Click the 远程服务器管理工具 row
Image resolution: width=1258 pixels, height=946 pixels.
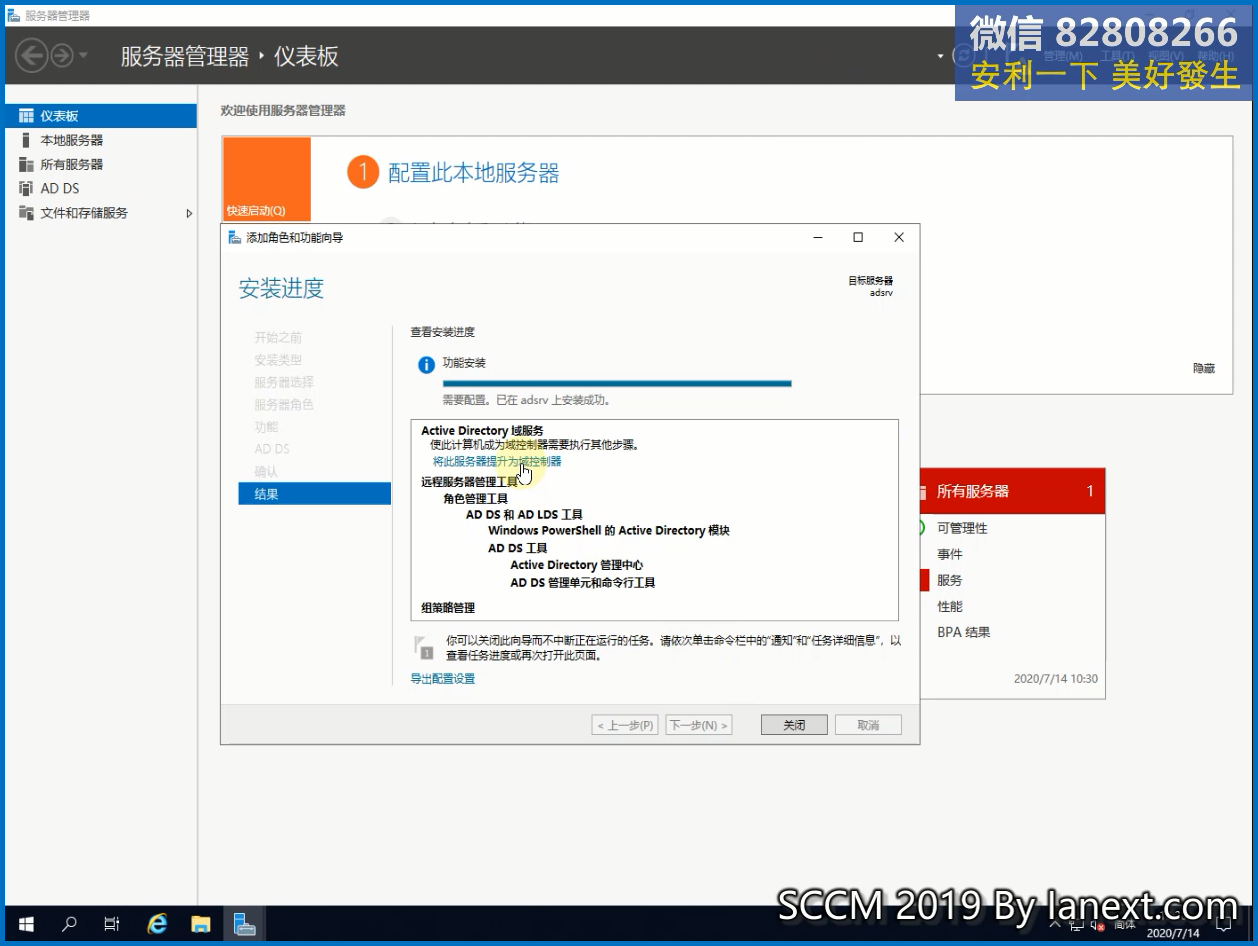click(470, 481)
